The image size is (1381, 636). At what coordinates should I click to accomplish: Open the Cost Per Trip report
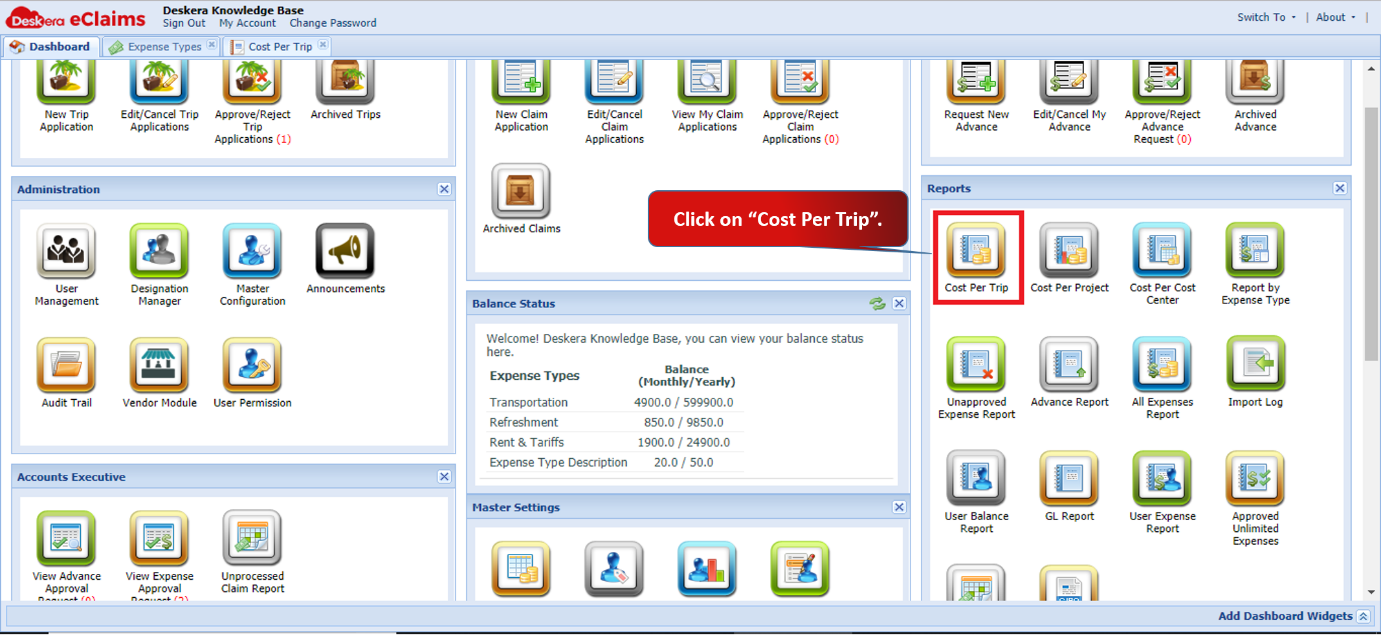click(976, 250)
